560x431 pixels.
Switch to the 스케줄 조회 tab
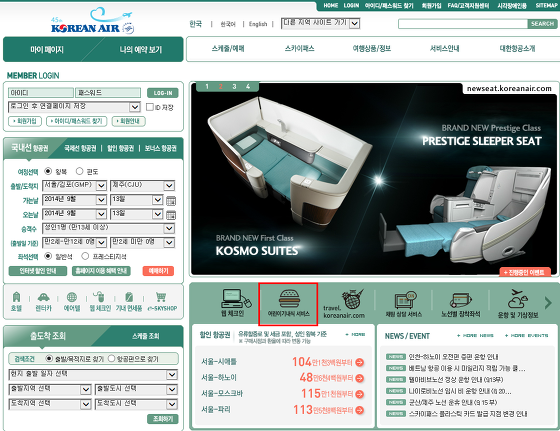pyautogui.click(x=145, y=336)
